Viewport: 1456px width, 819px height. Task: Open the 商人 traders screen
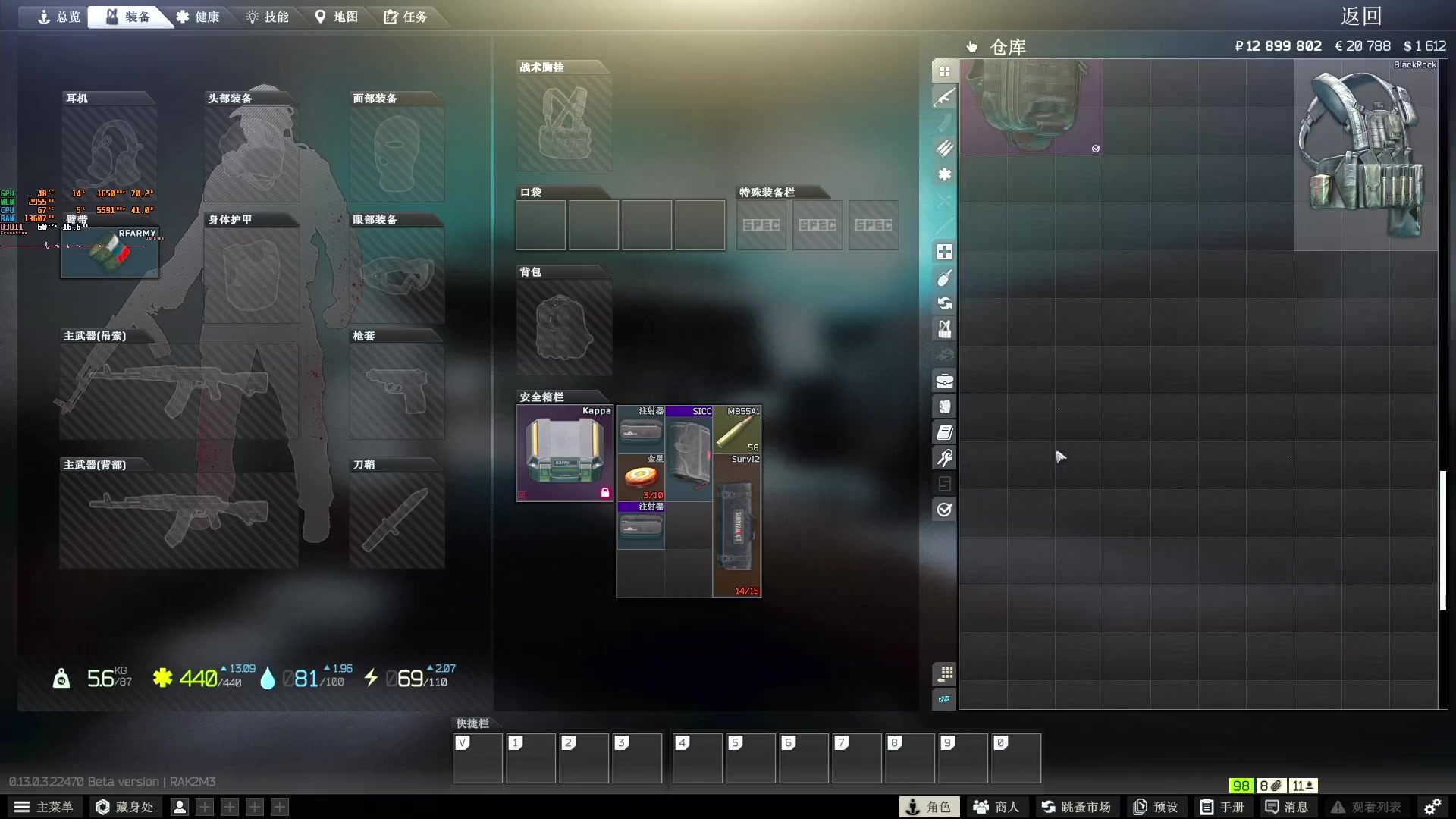pyautogui.click(x=996, y=807)
